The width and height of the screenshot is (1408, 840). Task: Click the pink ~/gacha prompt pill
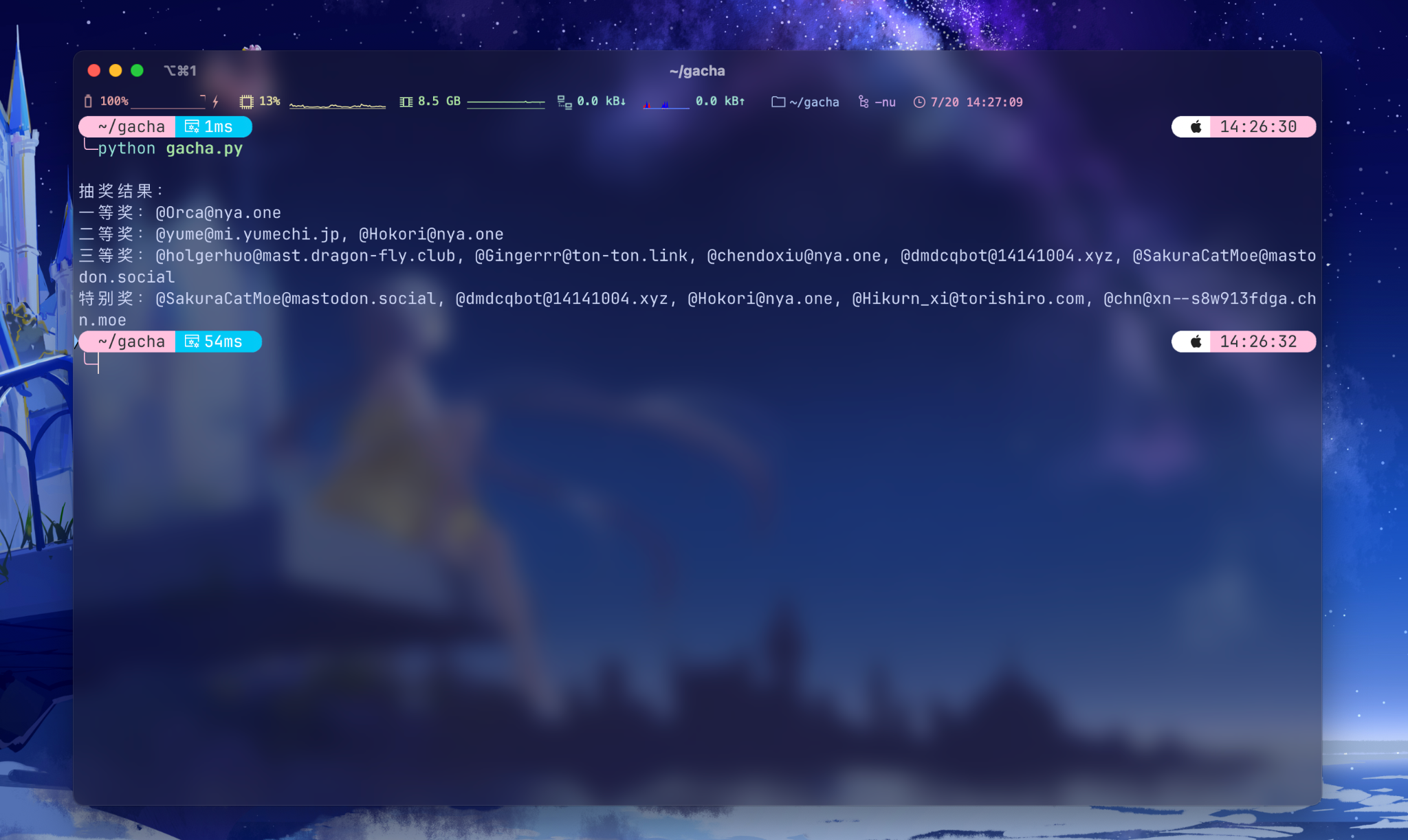pyautogui.click(x=129, y=126)
